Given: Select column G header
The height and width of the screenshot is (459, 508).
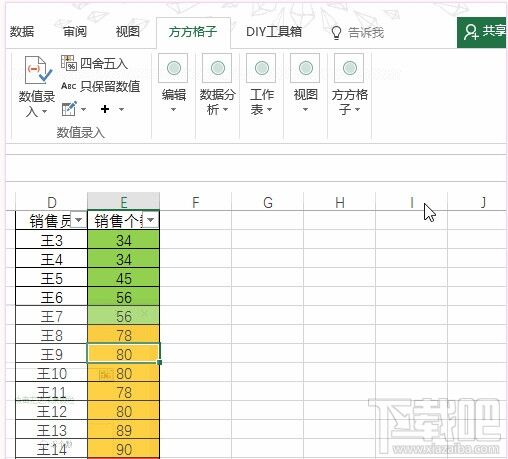Looking at the screenshot, I should 268,202.
